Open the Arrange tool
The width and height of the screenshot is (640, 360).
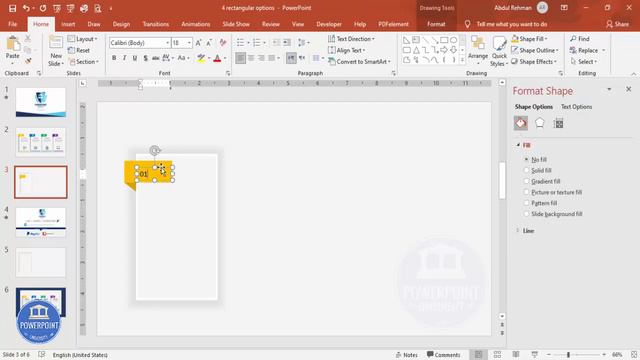point(478,49)
